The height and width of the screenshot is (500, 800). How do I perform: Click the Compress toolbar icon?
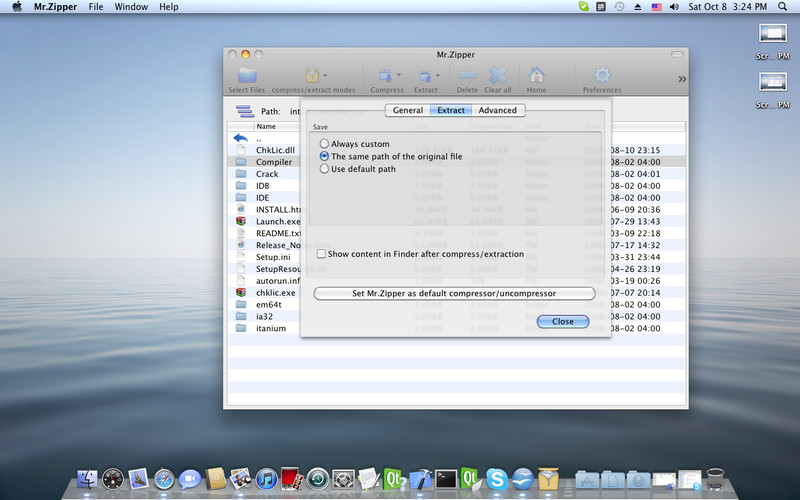(384, 76)
